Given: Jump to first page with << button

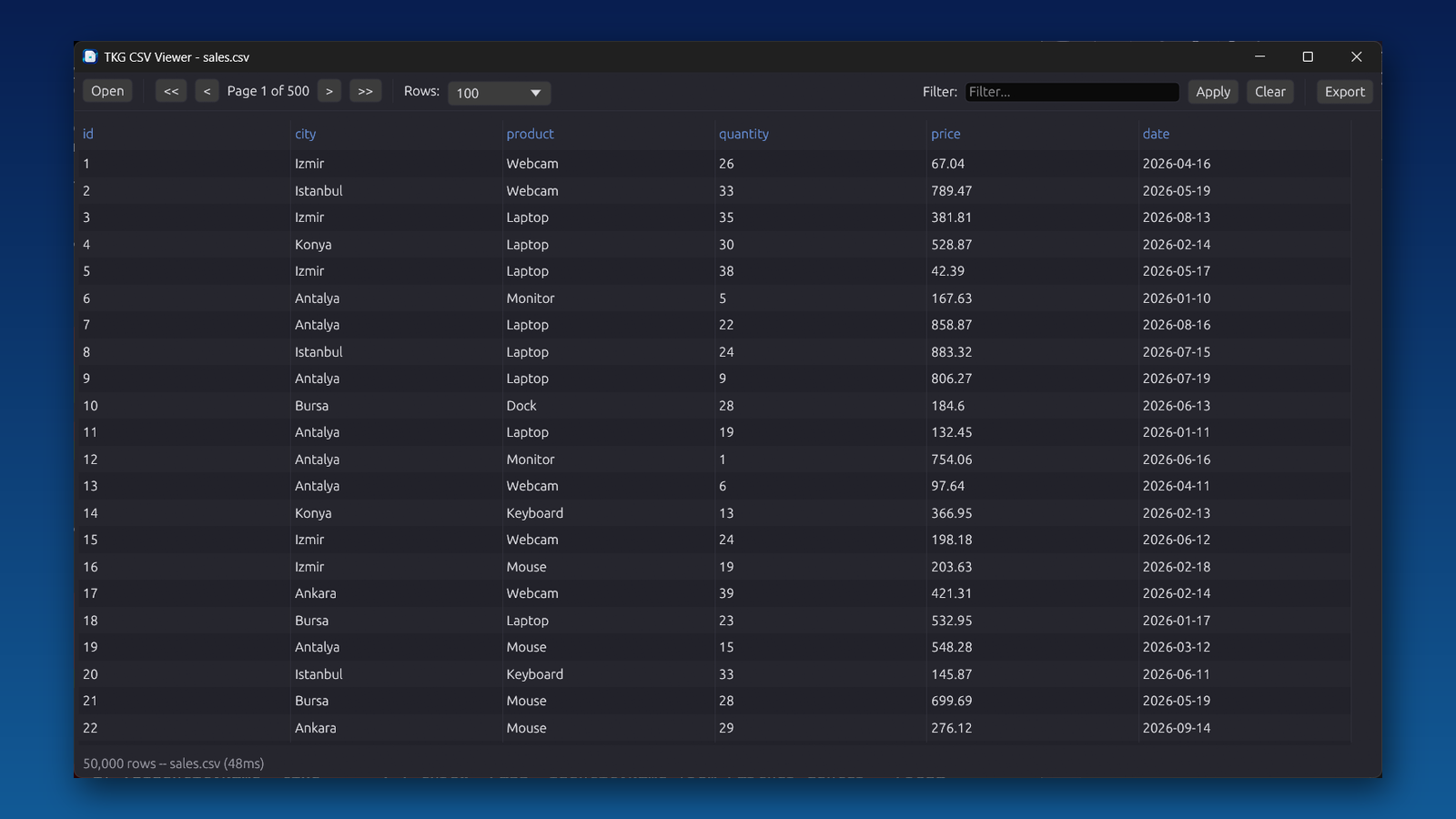Looking at the screenshot, I should tap(171, 91).
